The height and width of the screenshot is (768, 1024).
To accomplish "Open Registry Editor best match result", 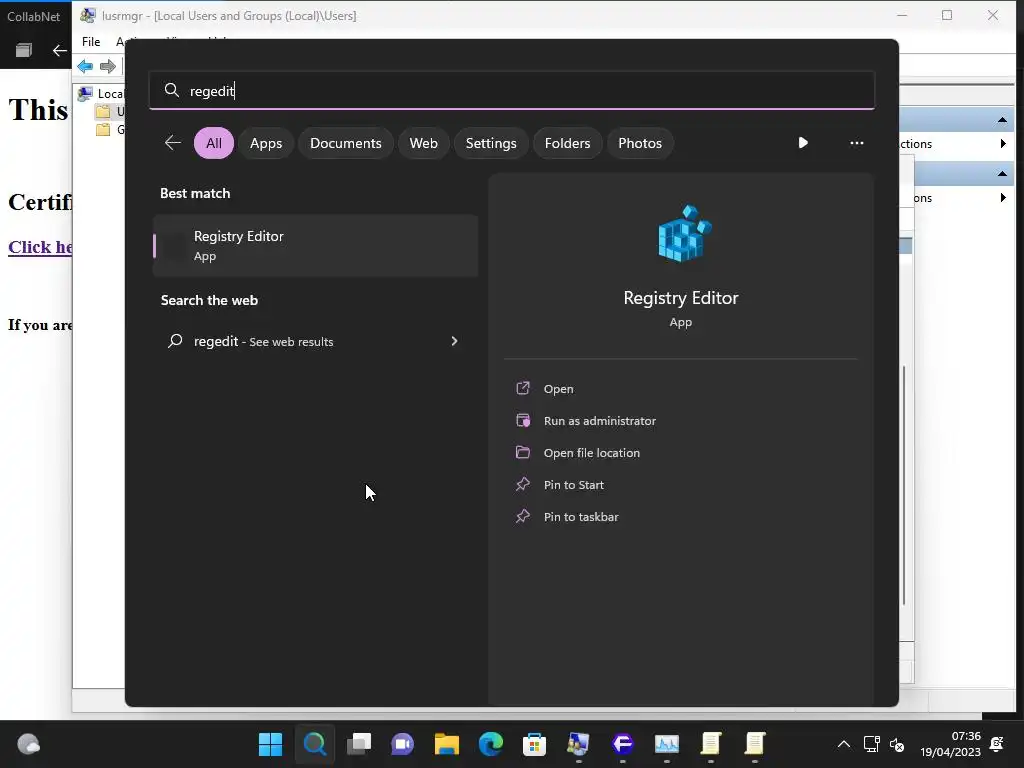I will 315,246.
